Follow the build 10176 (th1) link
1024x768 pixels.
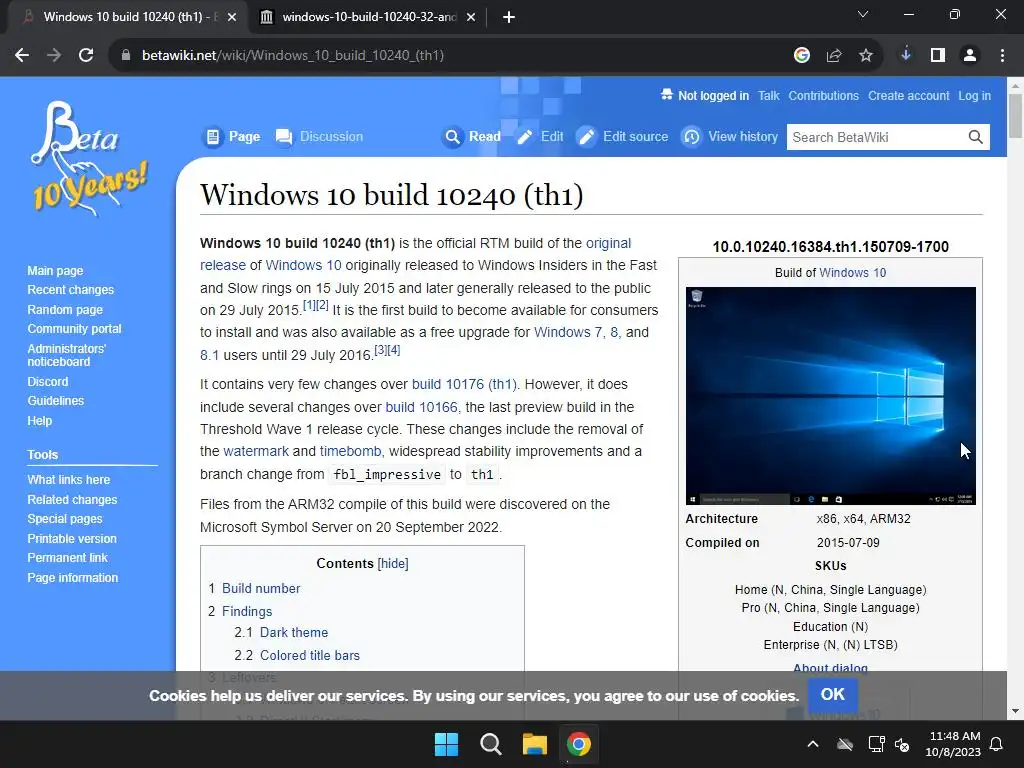point(464,384)
